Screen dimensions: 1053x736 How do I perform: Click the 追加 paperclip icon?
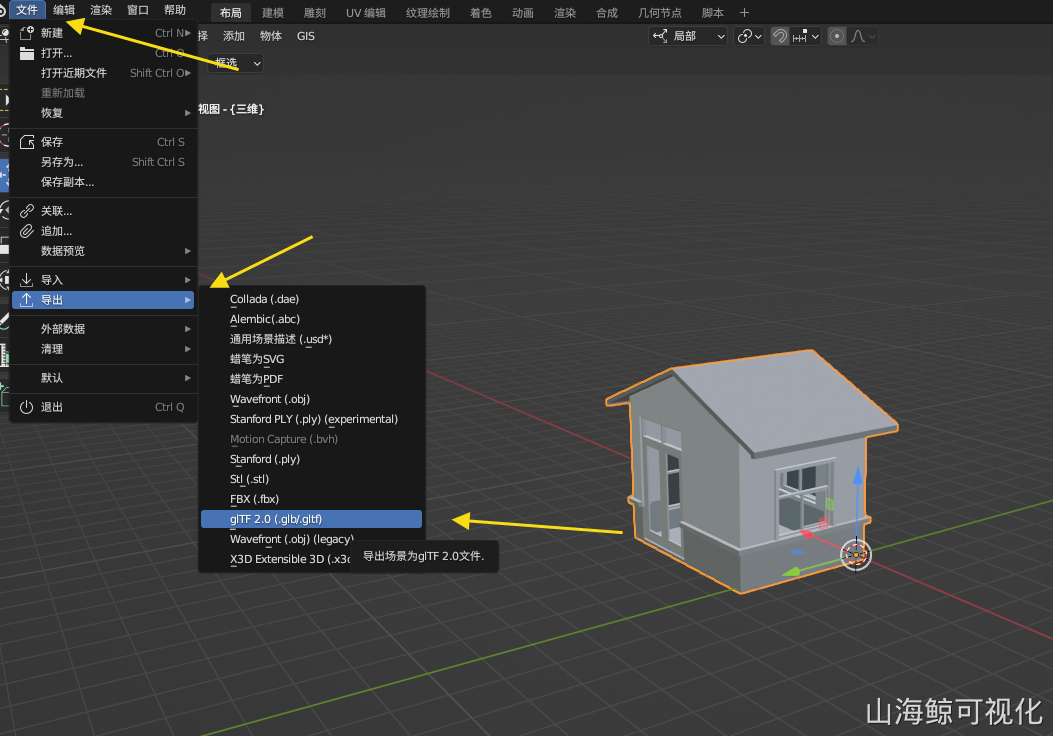tap(27, 231)
